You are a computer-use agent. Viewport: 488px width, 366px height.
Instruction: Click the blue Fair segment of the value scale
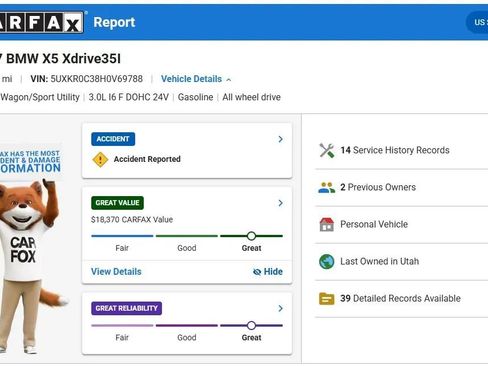122,236
